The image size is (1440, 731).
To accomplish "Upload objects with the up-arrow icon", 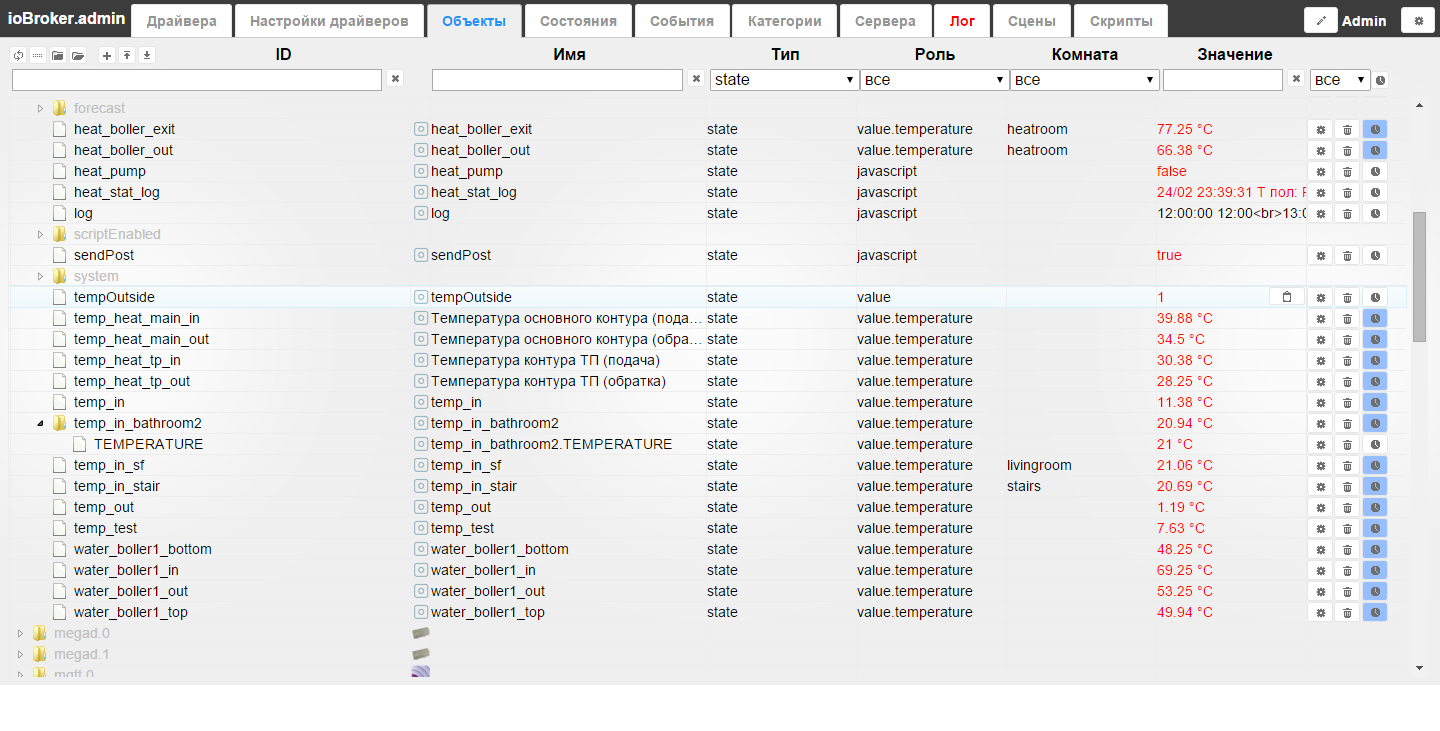I will (x=127, y=56).
